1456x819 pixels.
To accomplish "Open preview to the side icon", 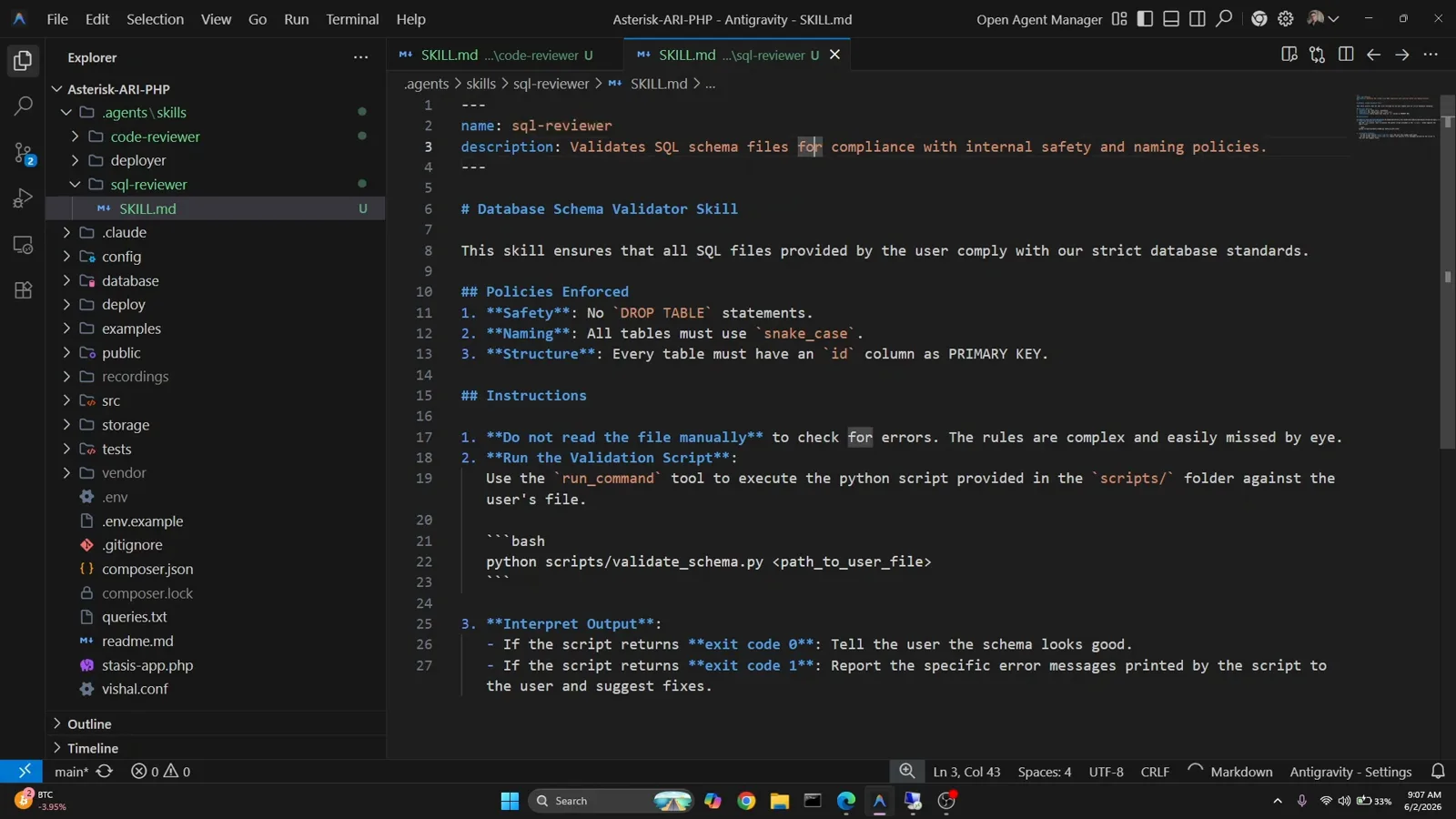I will click(1289, 55).
